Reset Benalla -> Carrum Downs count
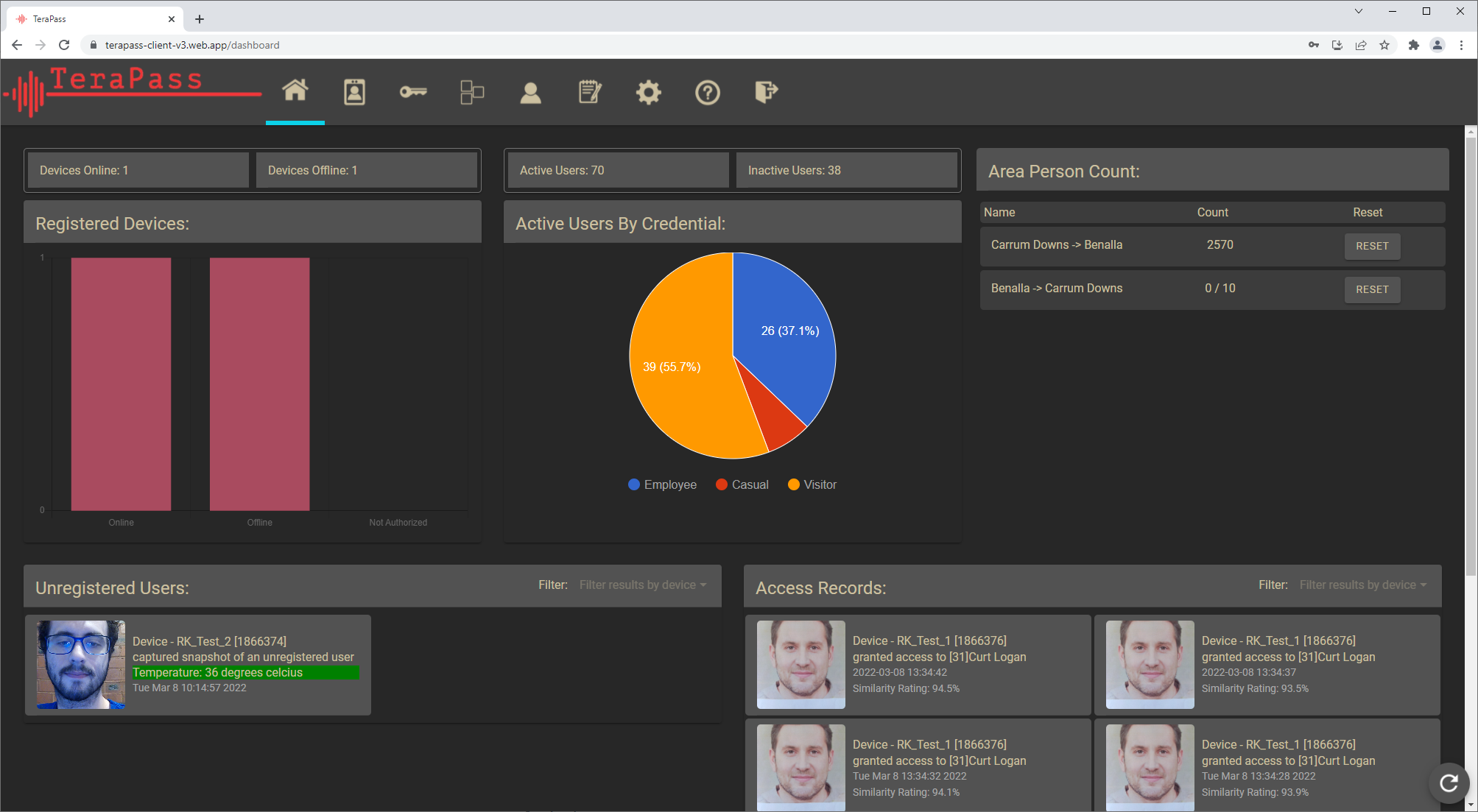 1372,289
